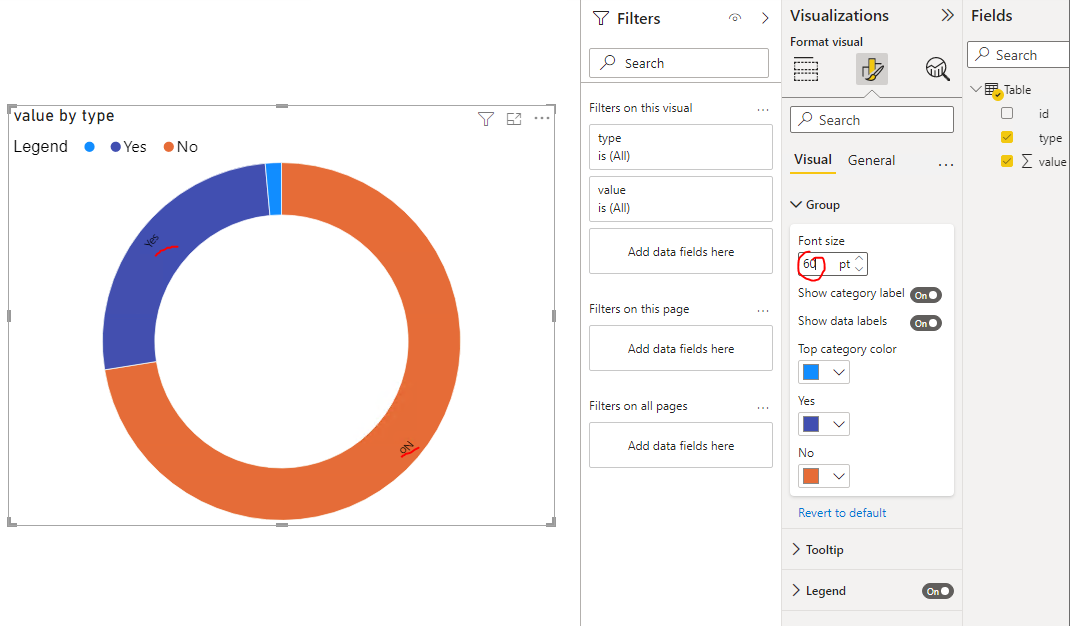Viewport: 1070px width, 626px height.
Task: Toggle the Filters pane eye icon
Action: tap(735, 18)
